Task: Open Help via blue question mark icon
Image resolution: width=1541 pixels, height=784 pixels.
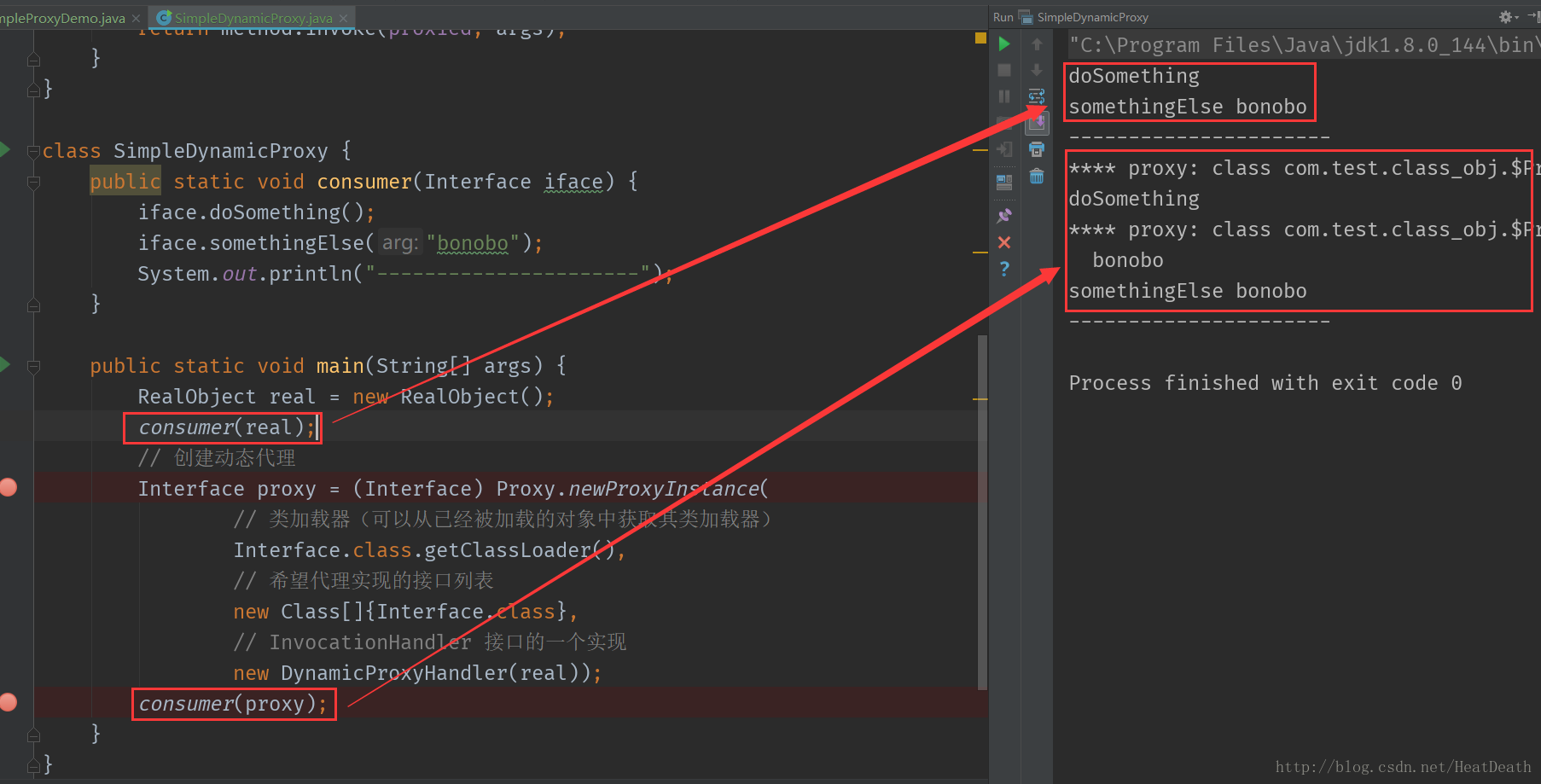Action: tap(1004, 269)
